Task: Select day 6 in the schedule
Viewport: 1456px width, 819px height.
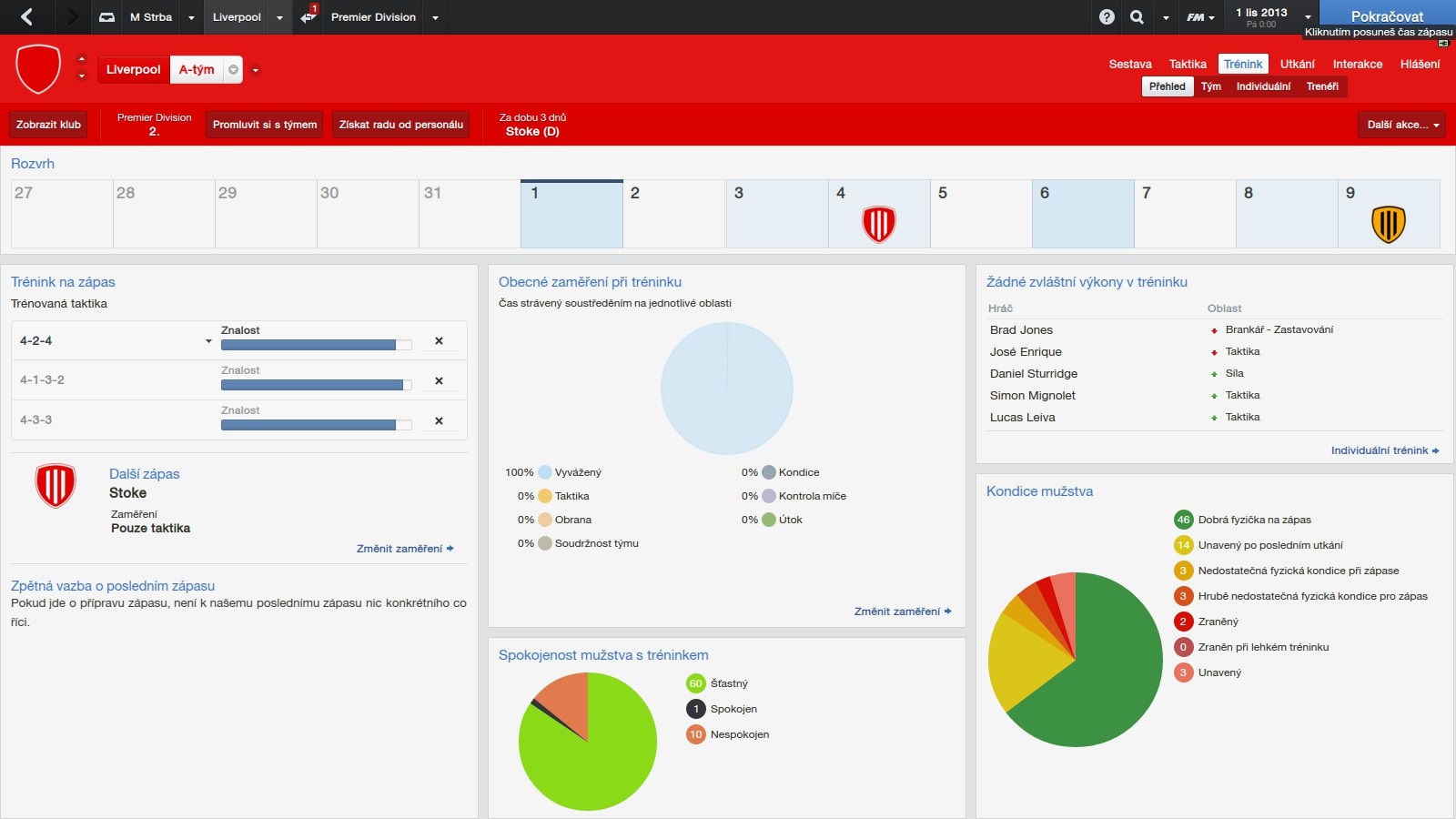Action: click(1083, 214)
